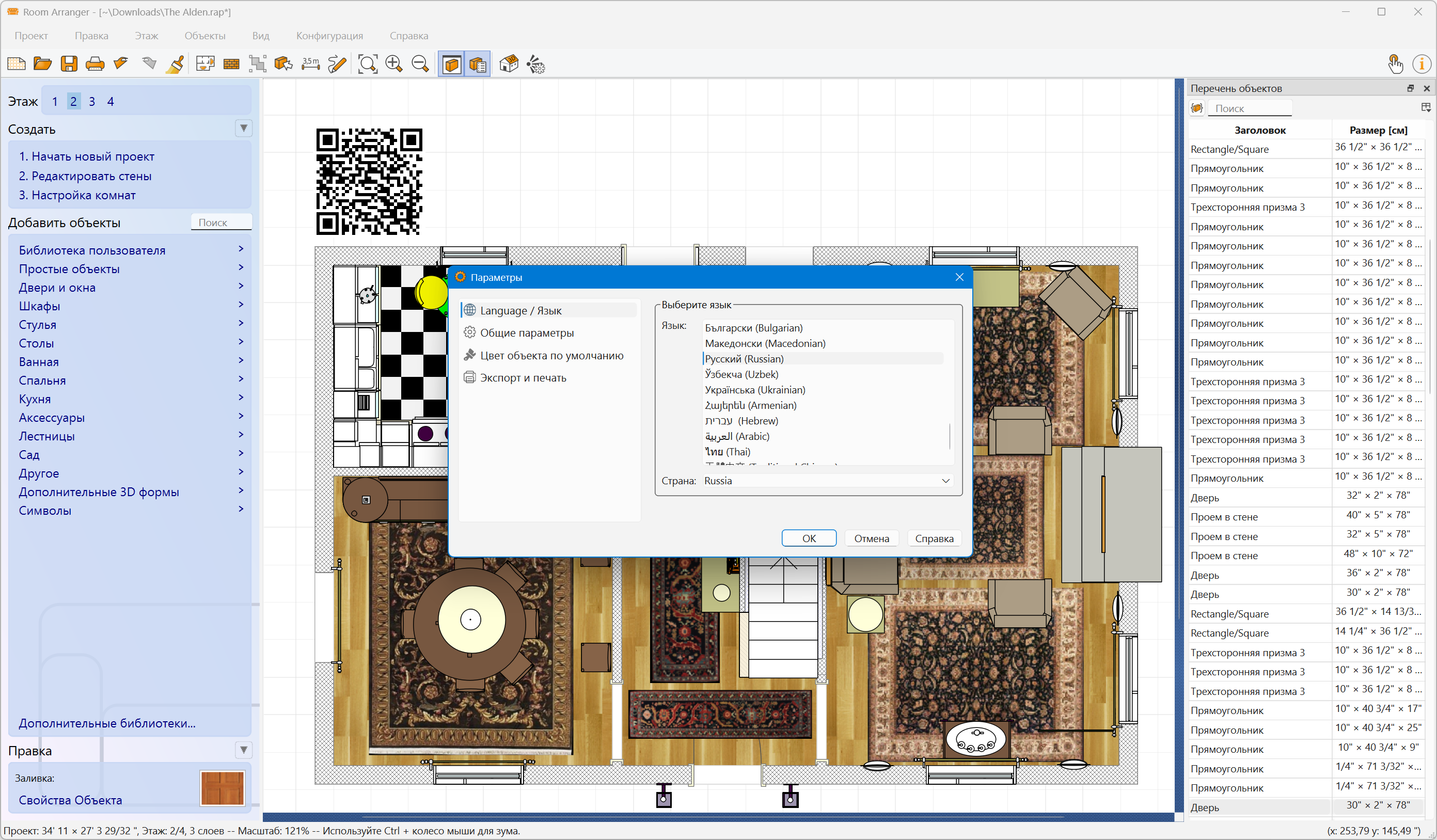This screenshot has width=1437, height=840.
Task: Click the zoom in magnifier icon
Action: [x=394, y=64]
